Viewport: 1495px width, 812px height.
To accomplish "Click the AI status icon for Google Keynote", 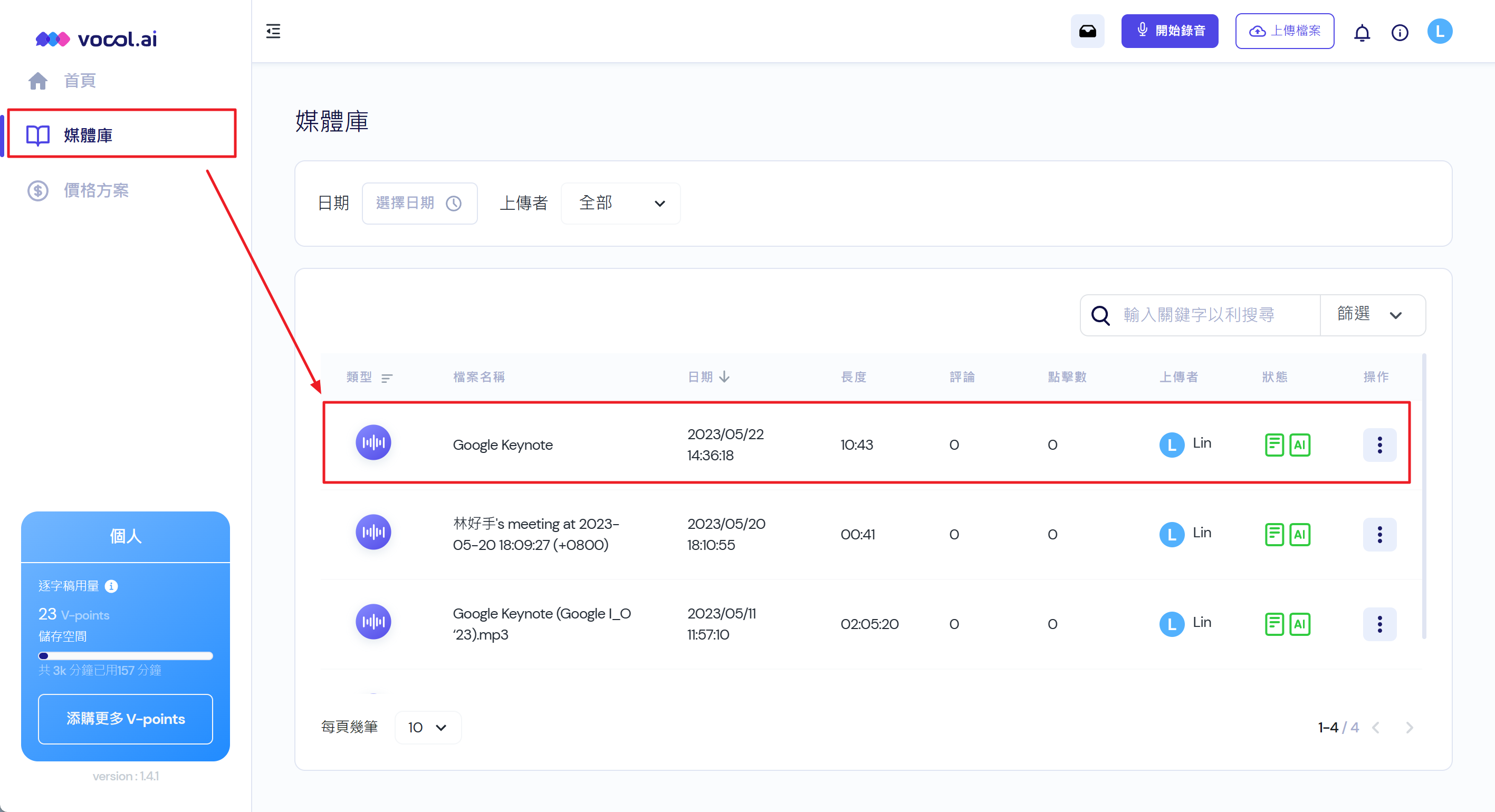I will pos(1299,445).
